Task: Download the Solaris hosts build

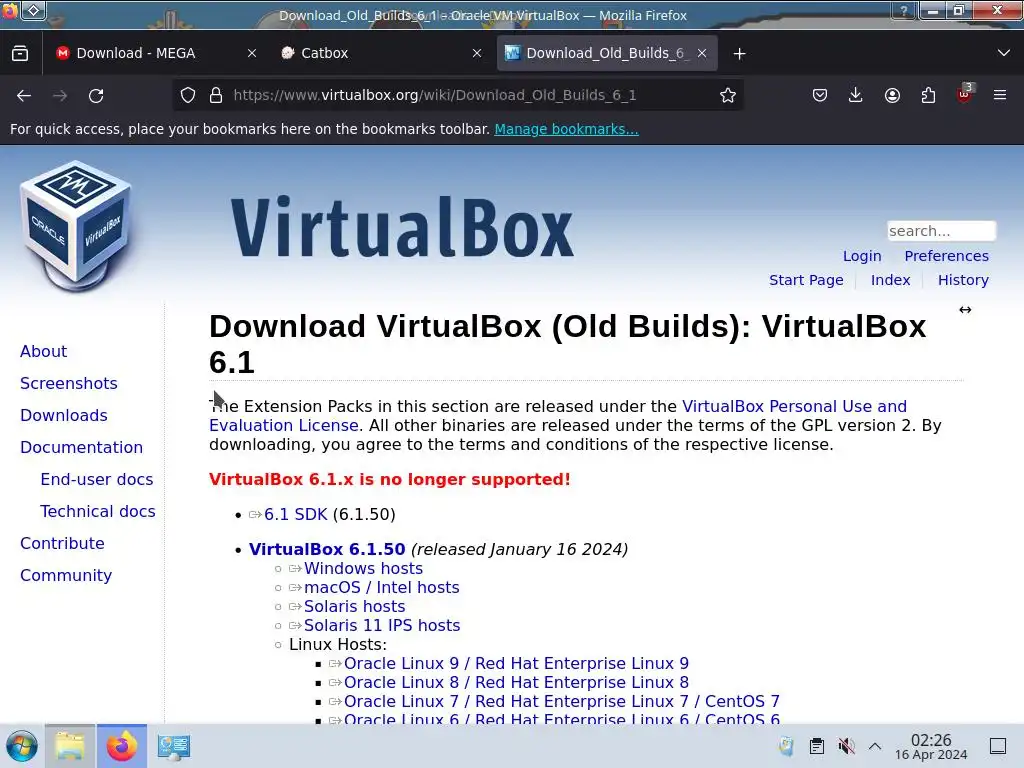Action: click(x=354, y=606)
